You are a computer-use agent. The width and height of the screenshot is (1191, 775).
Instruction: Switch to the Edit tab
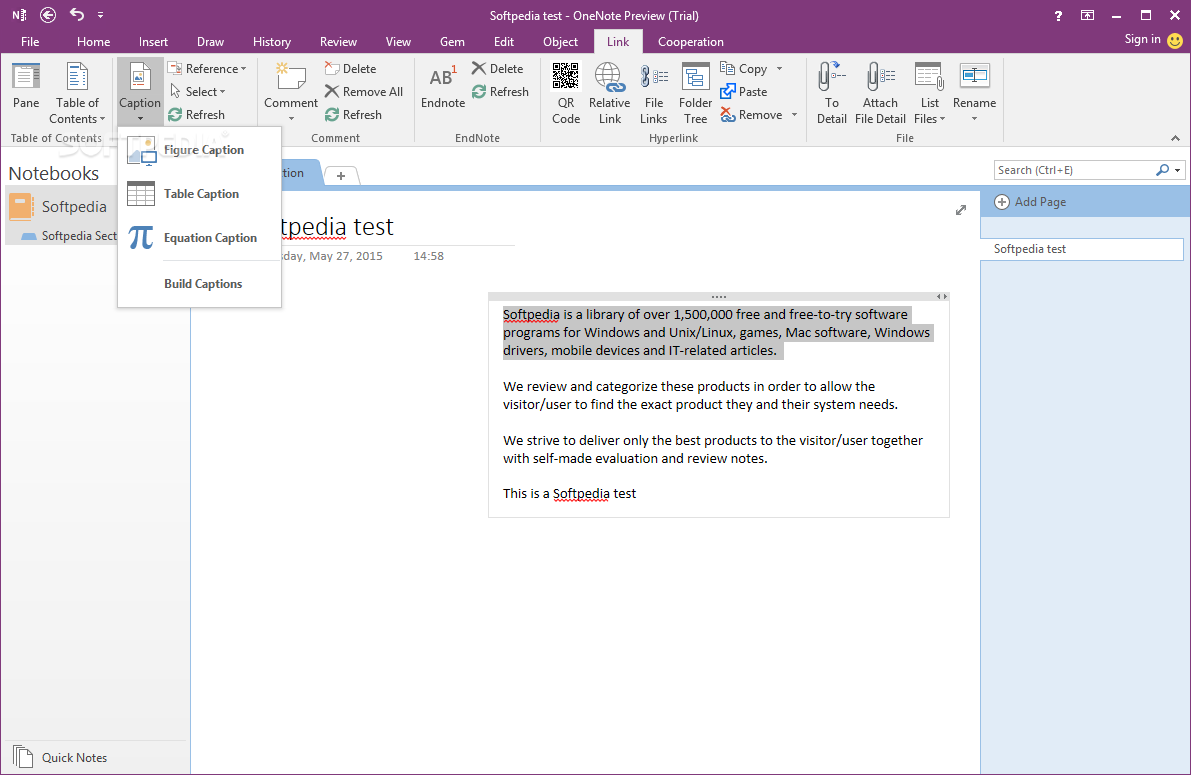[504, 42]
